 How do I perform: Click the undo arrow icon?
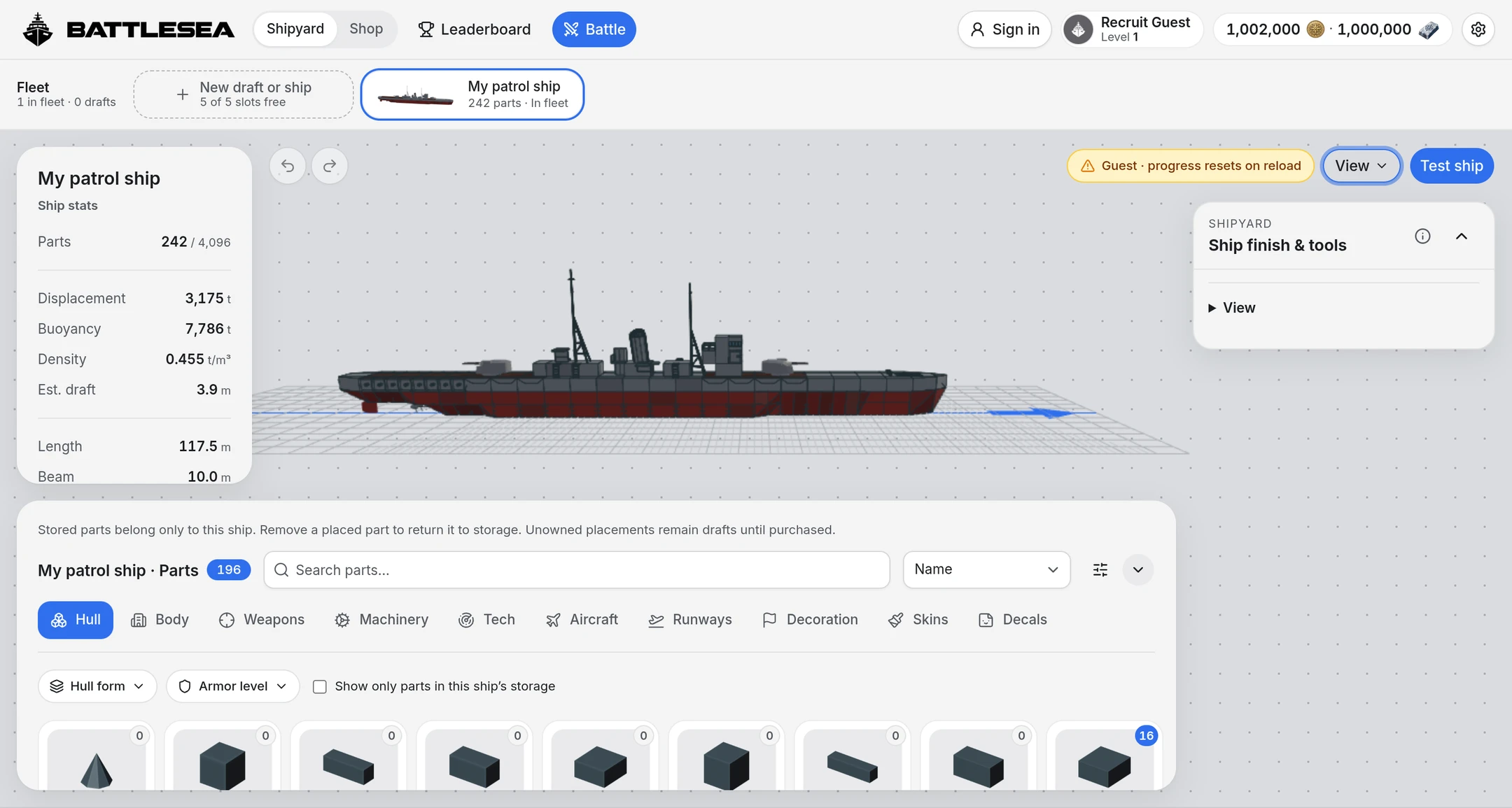click(x=288, y=166)
